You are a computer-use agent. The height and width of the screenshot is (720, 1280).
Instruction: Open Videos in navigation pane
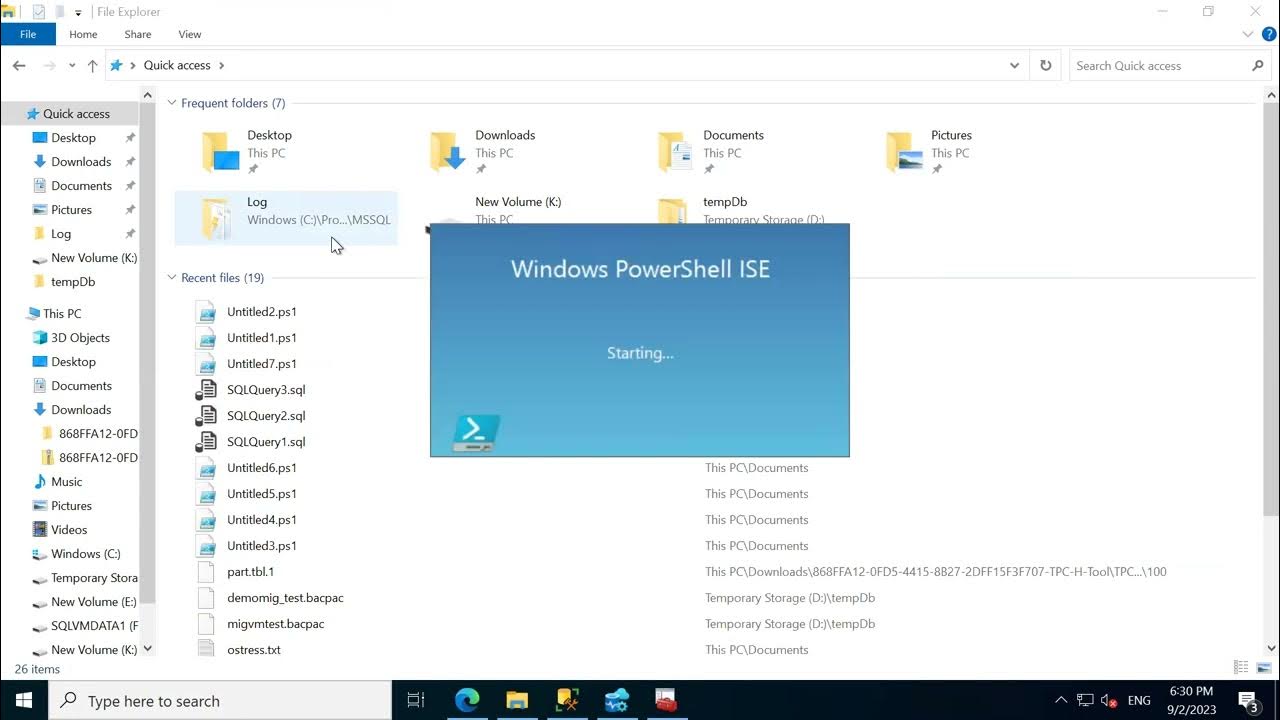click(70, 530)
